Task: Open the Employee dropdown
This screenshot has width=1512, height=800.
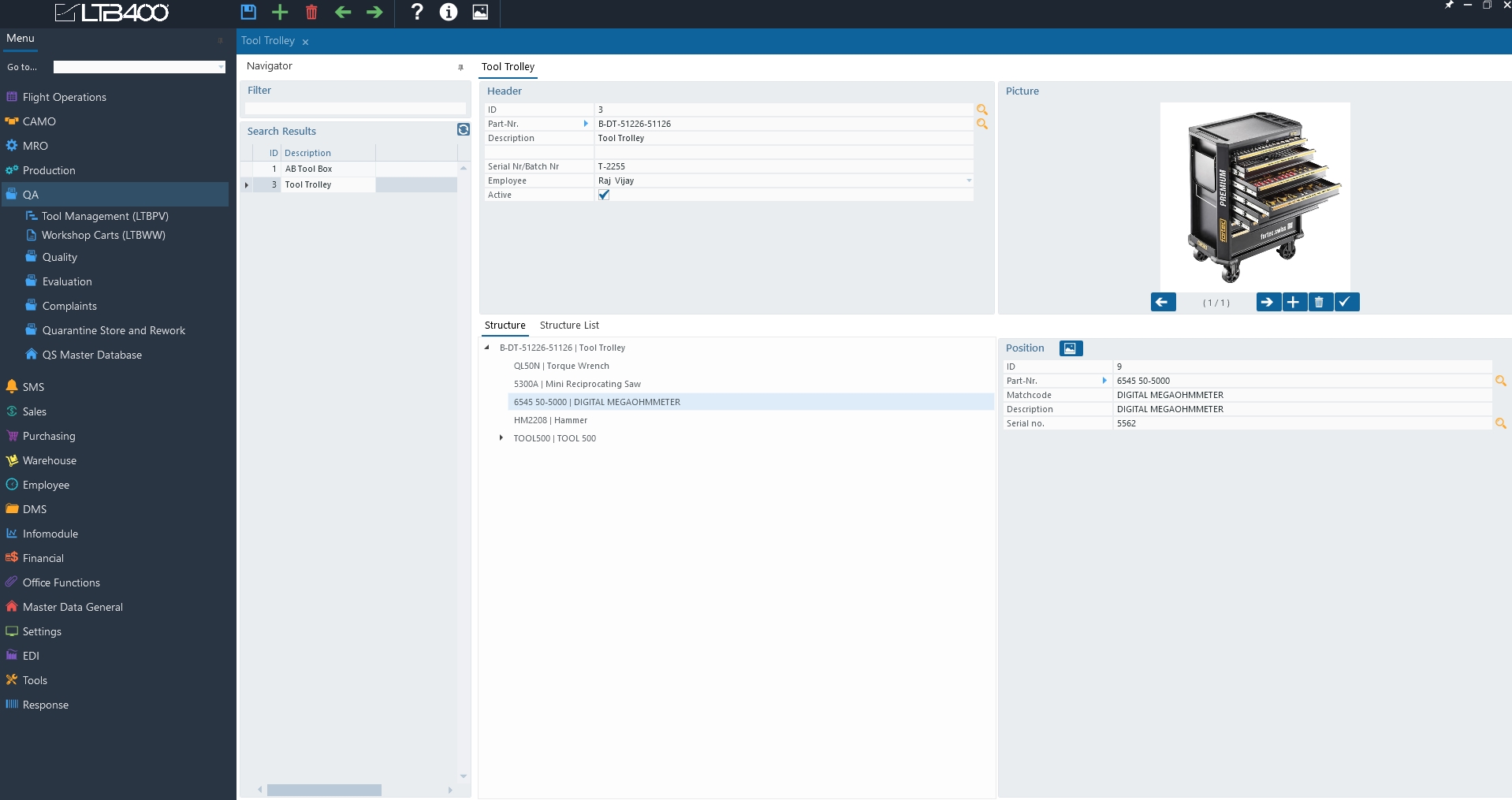Action: pos(969,180)
